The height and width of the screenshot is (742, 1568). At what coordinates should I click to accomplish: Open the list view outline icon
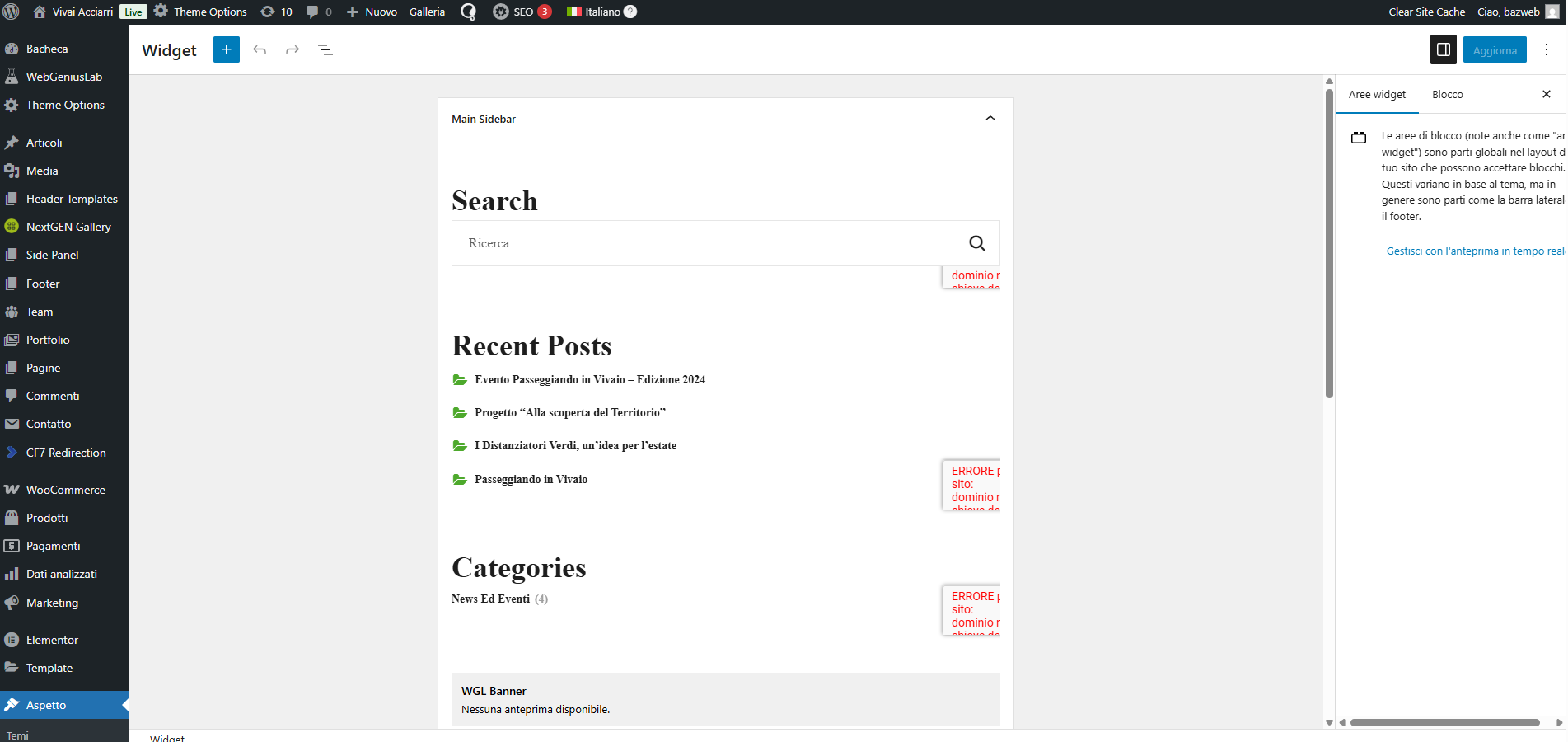[x=325, y=50]
